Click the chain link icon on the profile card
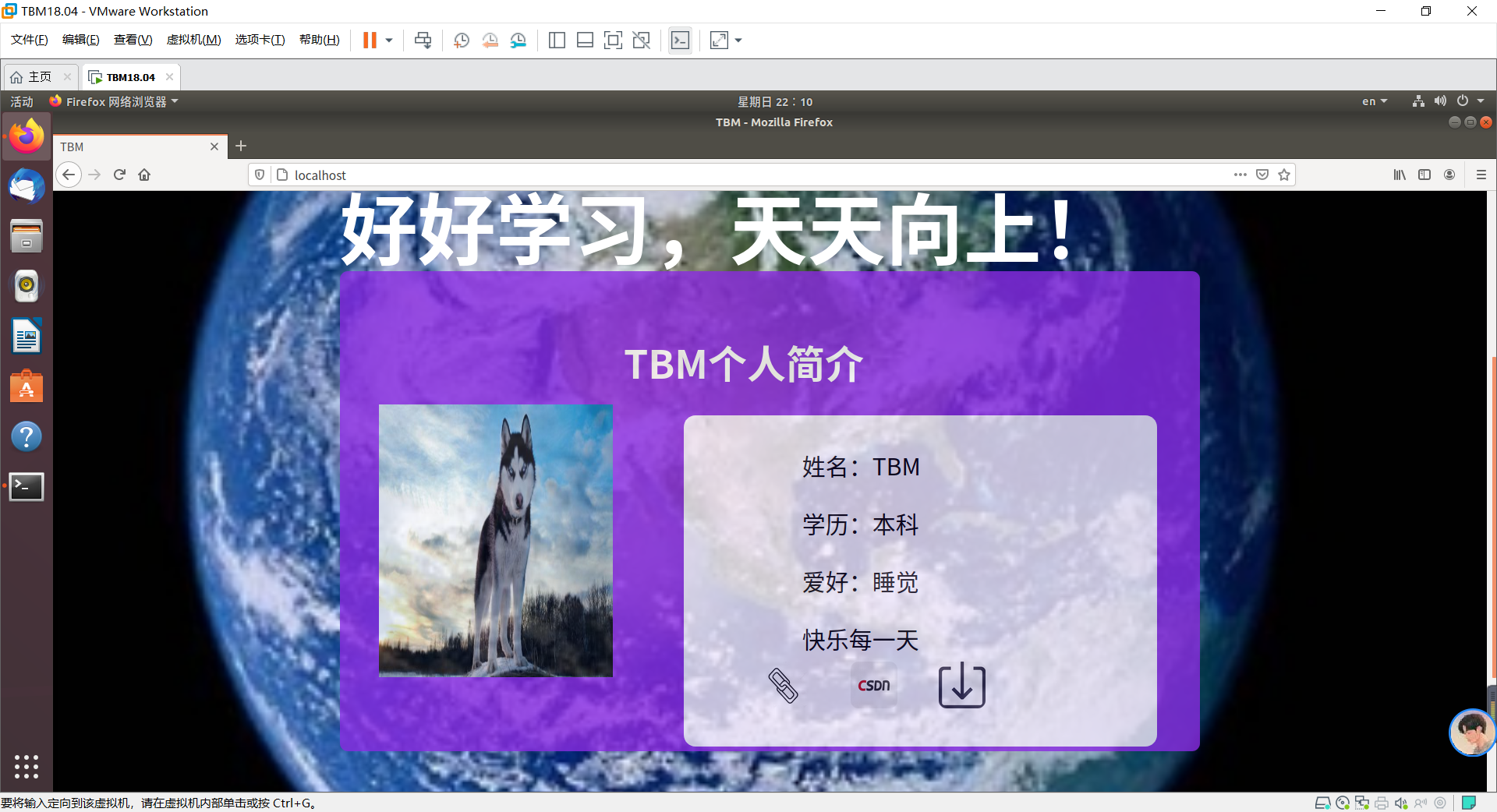 click(784, 686)
